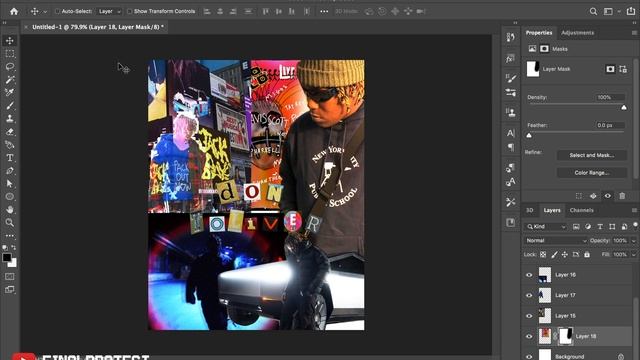Open the Paragraph panel icon
Screen dimensions: 640x360
tap(511, 147)
